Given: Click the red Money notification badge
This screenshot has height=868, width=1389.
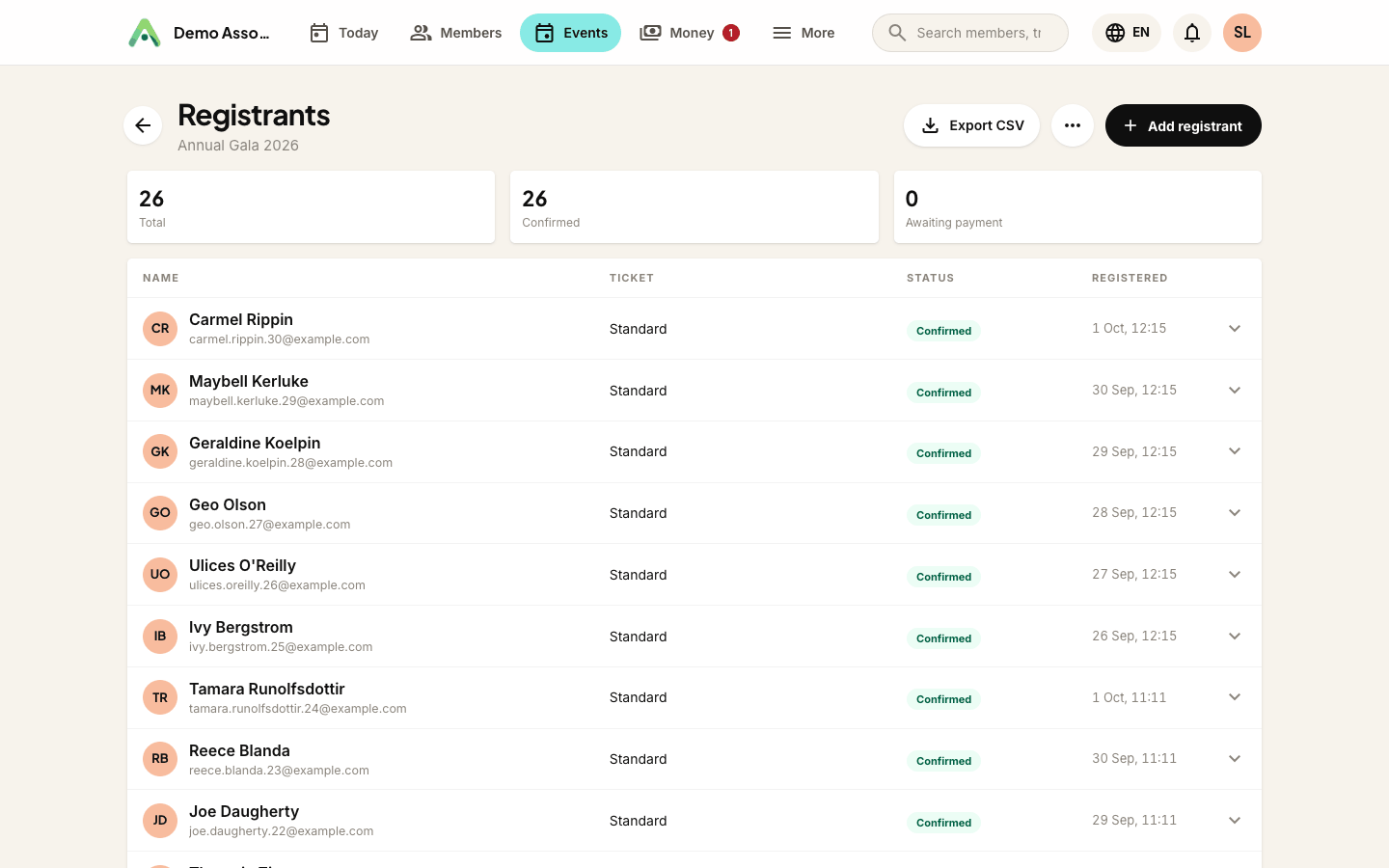Looking at the screenshot, I should pos(731,33).
